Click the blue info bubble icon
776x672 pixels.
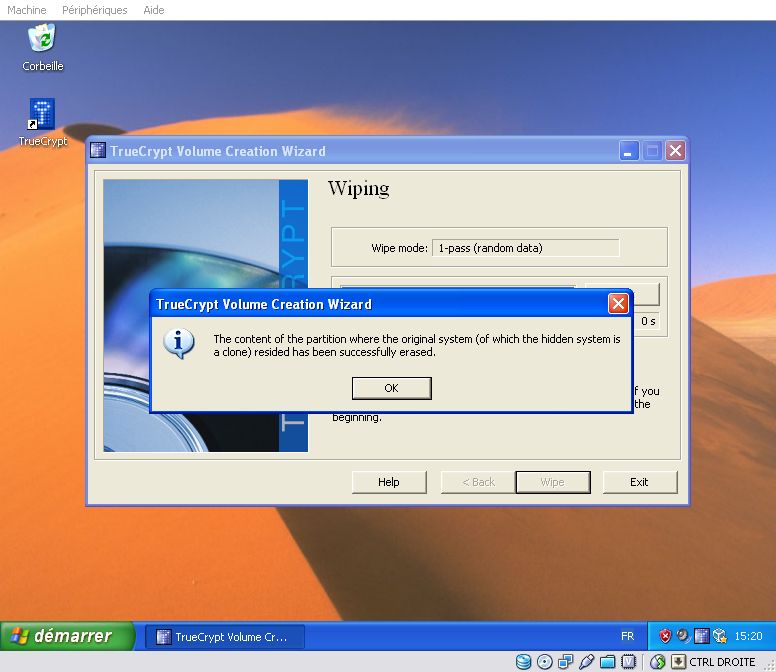[x=178, y=343]
